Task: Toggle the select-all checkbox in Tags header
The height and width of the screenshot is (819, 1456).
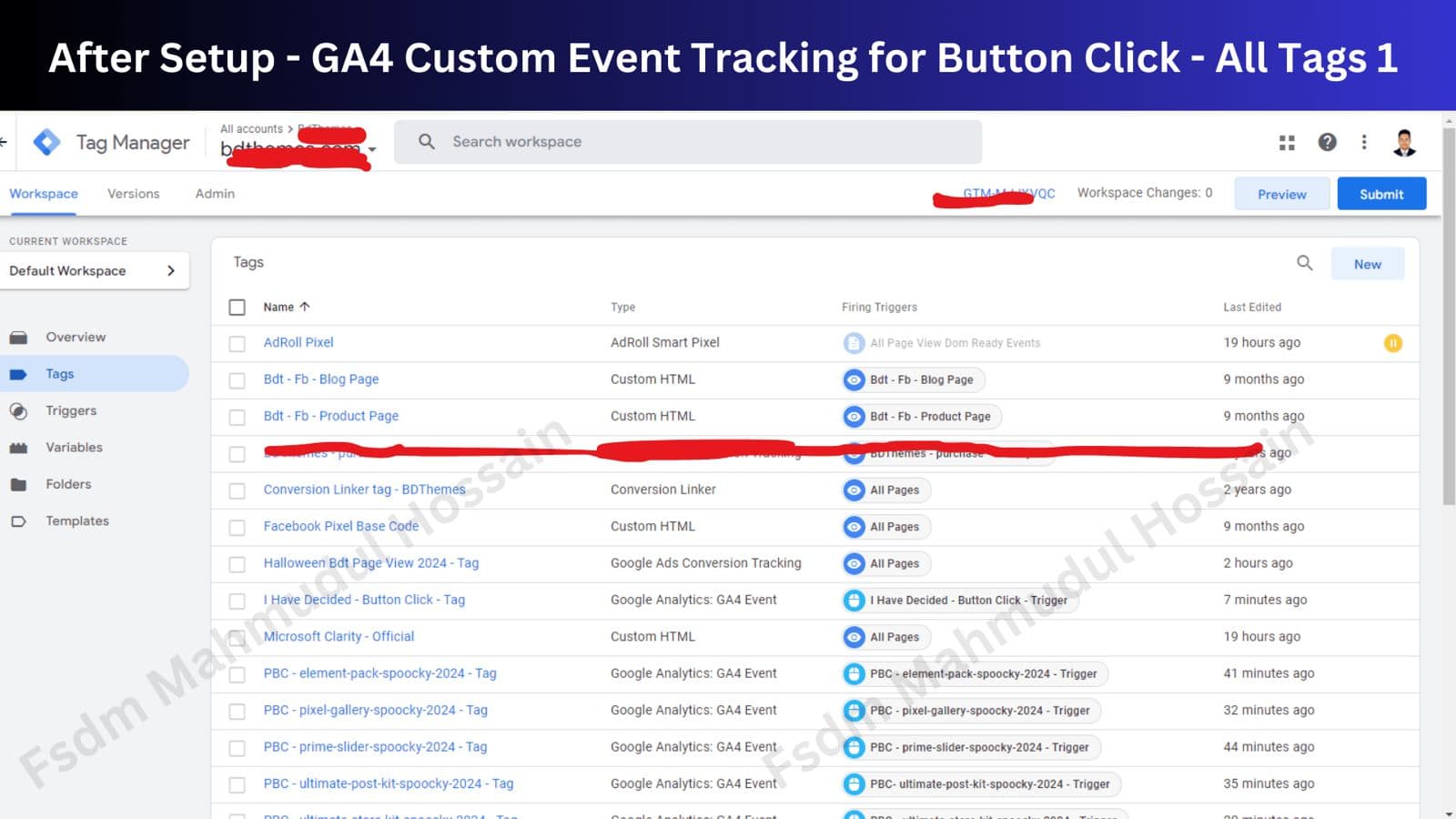Action: click(238, 308)
